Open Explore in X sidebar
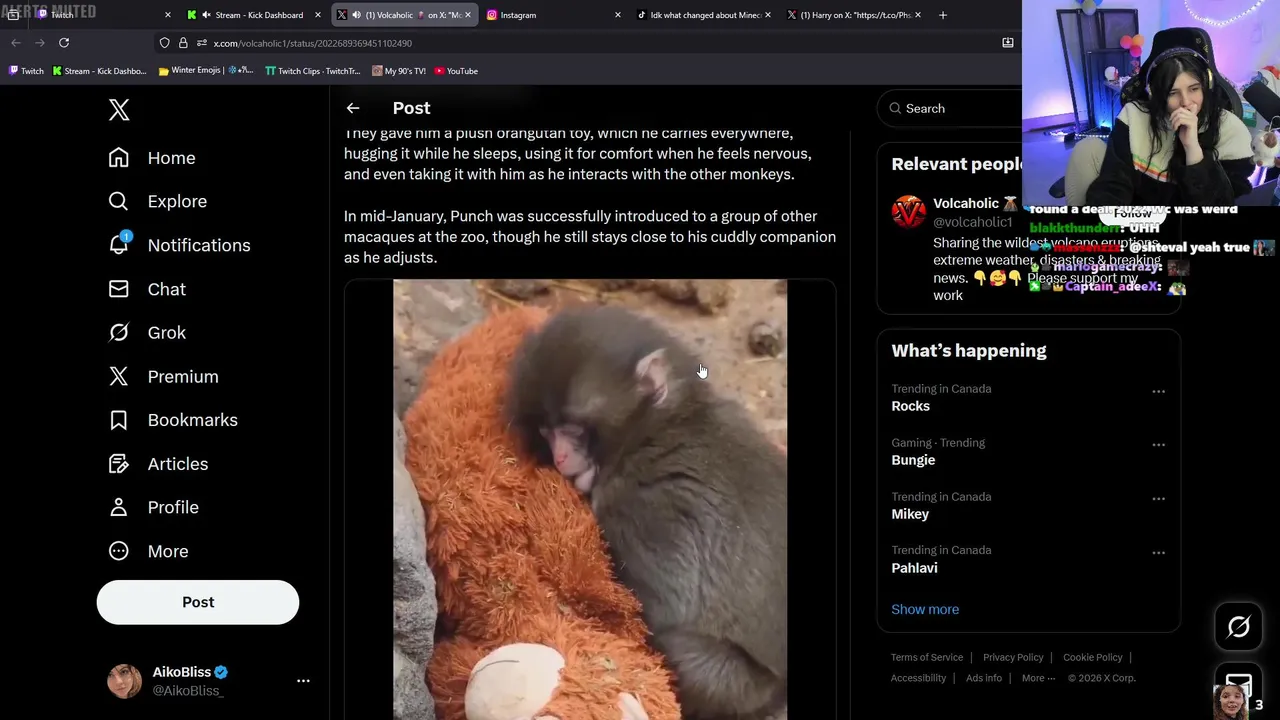This screenshot has width=1280, height=720. click(158, 201)
